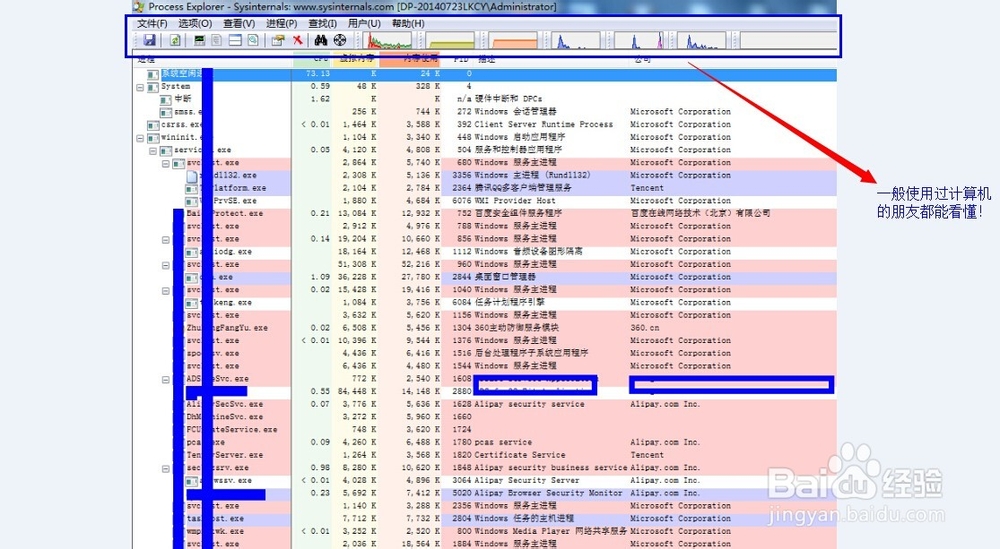Click 'Client Server Runtime Process' description
This screenshot has width=1000, height=549.
coord(543,124)
